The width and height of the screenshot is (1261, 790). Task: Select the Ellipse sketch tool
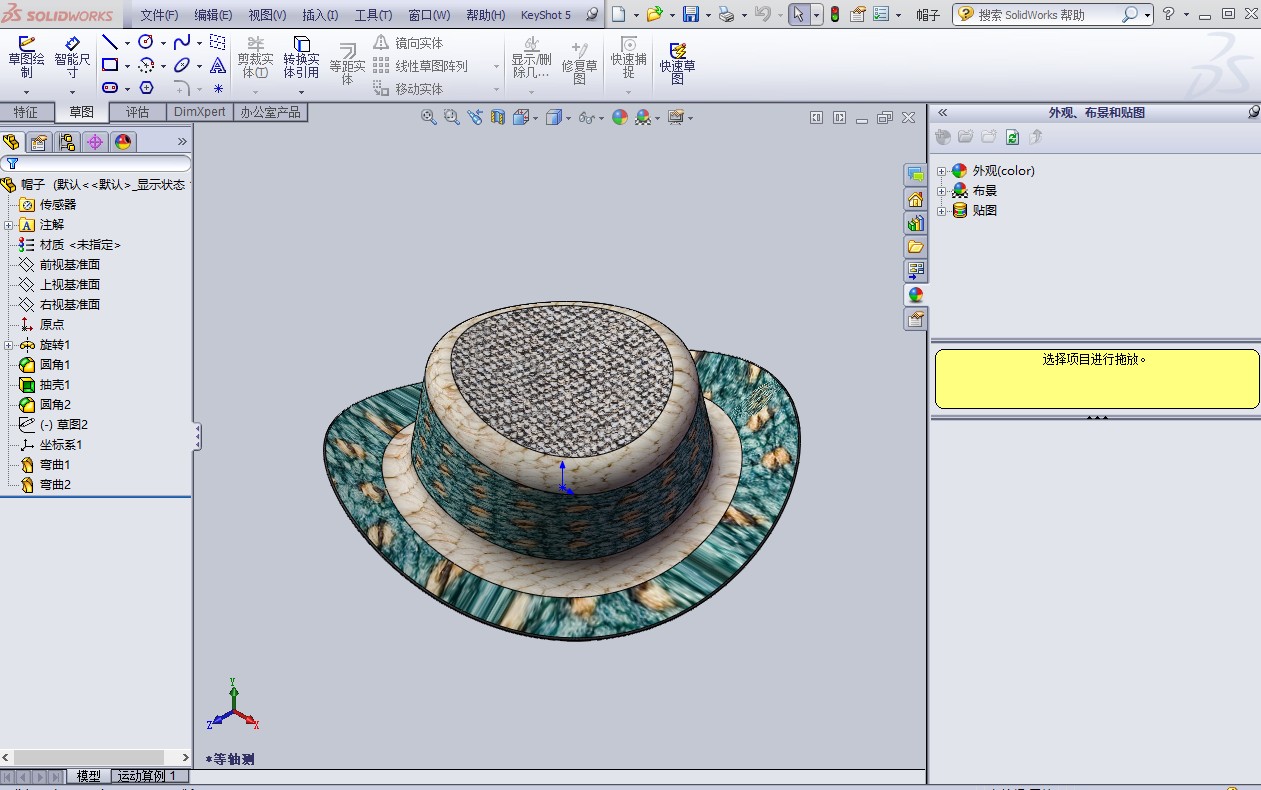pos(182,65)
